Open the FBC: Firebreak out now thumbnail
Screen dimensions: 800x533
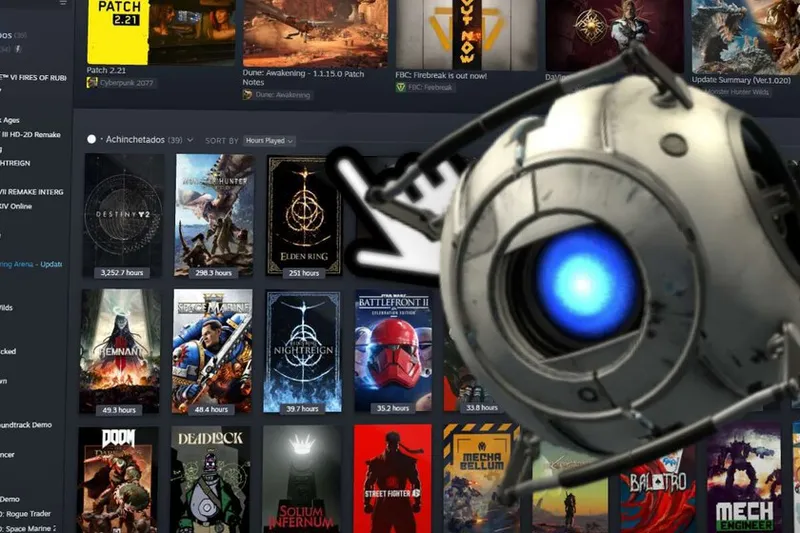pyautogui.click(x=466, y=35)
